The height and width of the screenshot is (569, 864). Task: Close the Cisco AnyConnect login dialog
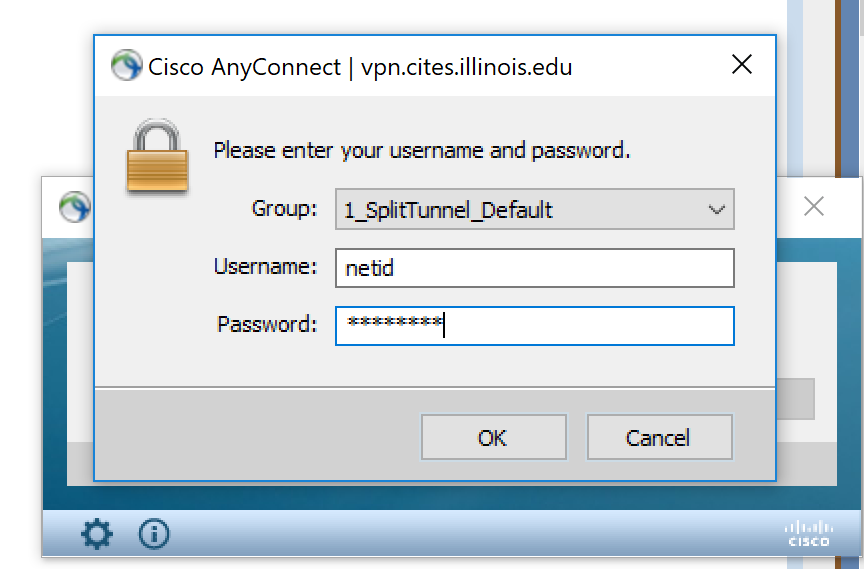[x=742, y=64]
